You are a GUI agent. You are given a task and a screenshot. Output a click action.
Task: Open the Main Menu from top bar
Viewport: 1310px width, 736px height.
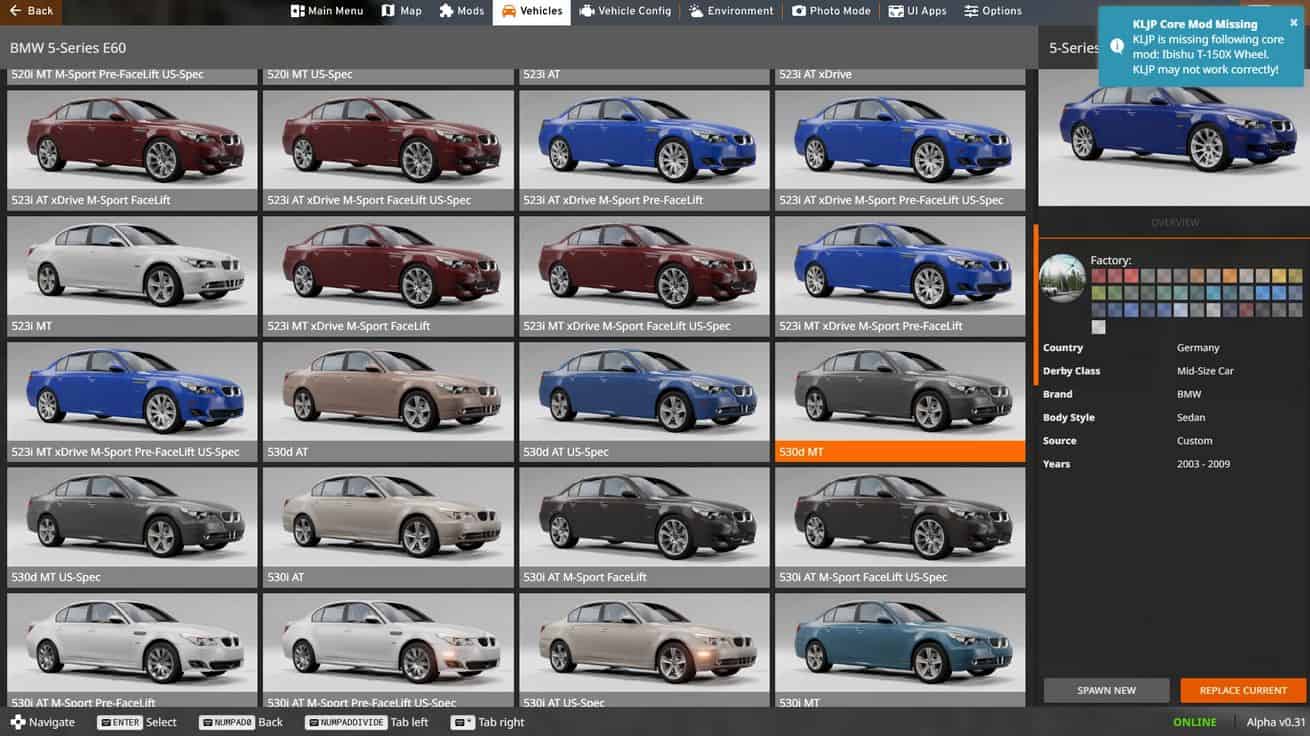click(327, 11)
